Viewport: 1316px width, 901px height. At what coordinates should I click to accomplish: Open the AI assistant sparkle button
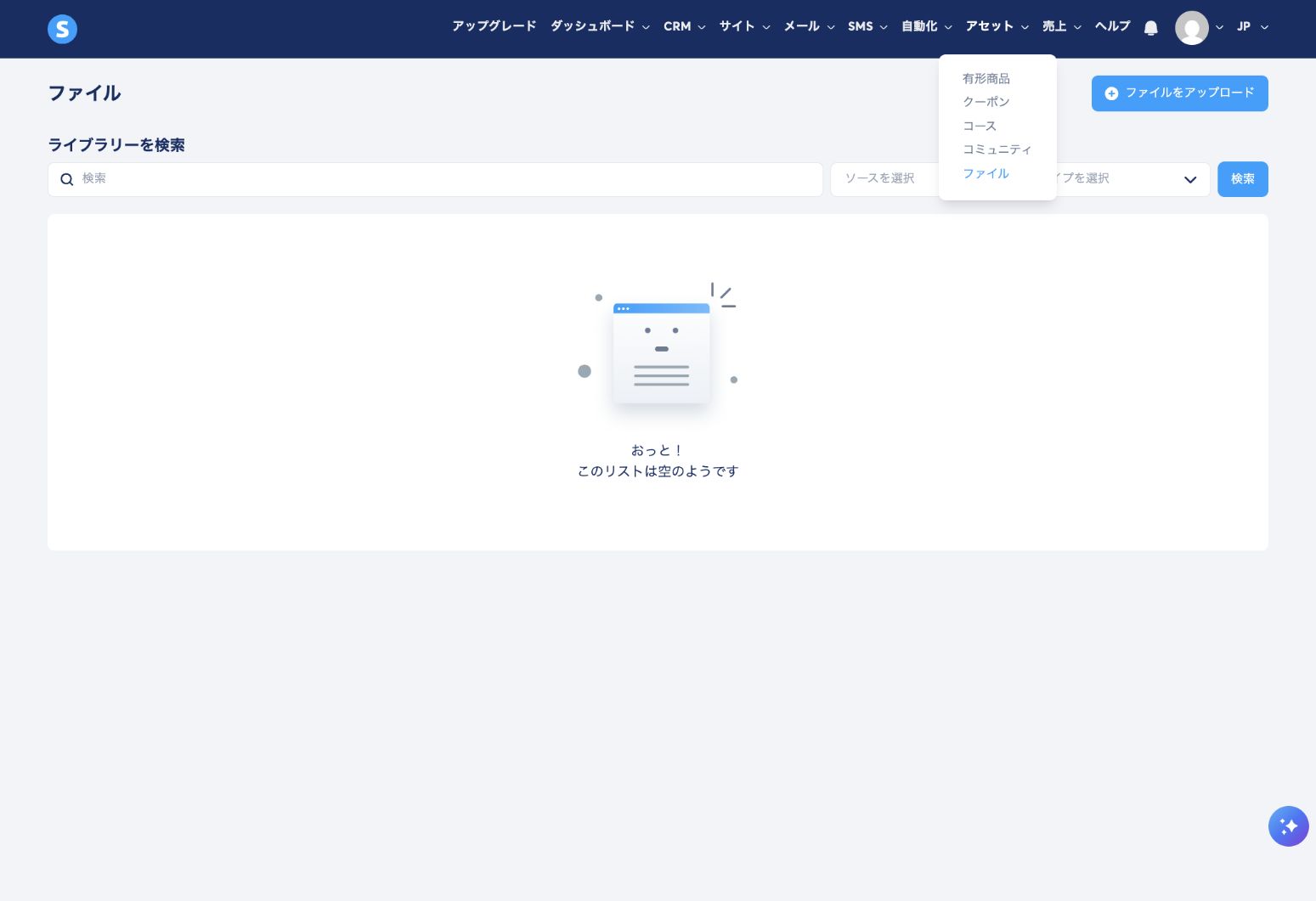point(1288,826)
